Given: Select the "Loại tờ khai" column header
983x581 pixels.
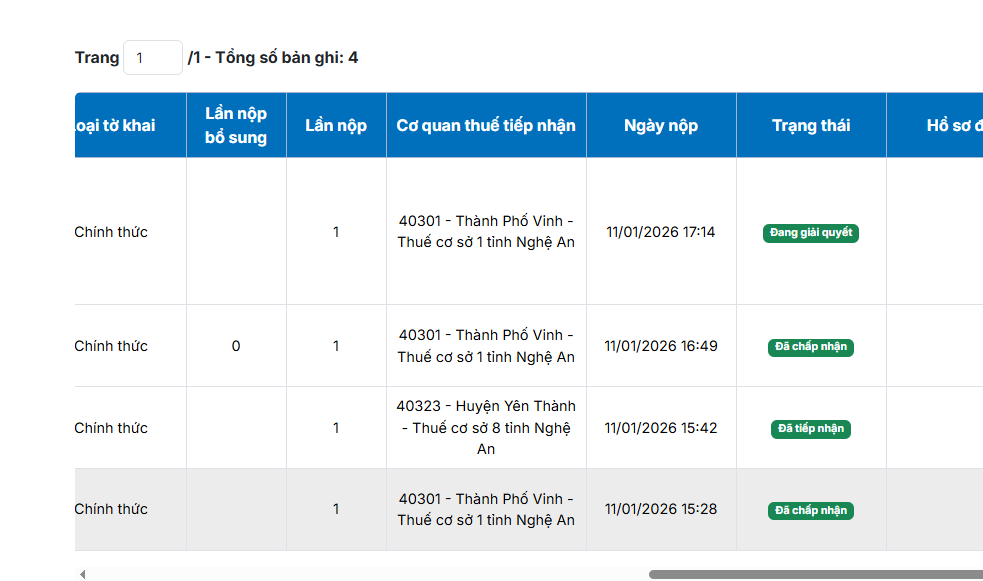Looking at the screenshot, I should pos(115,126).
